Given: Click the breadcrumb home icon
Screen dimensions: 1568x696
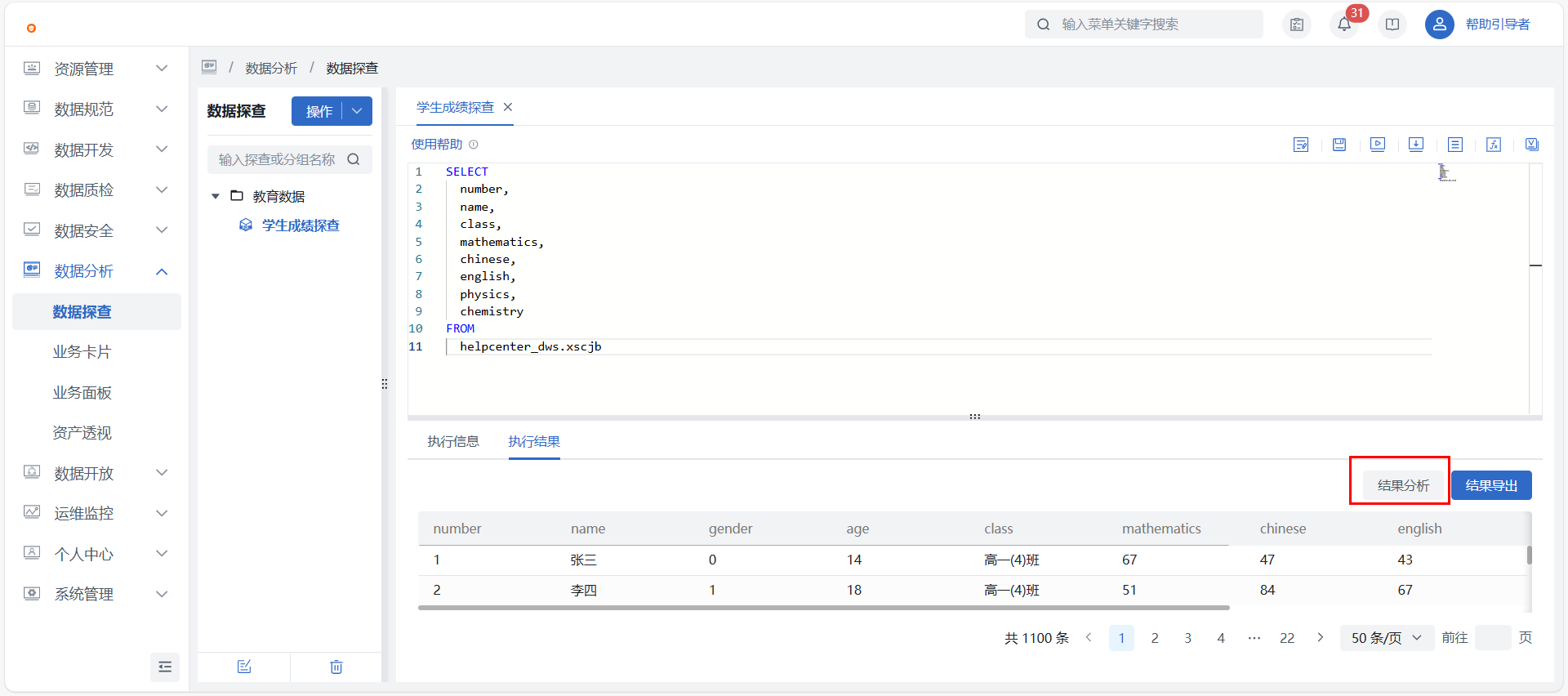Looking at the screenshot, I should (x=209, y=67).
